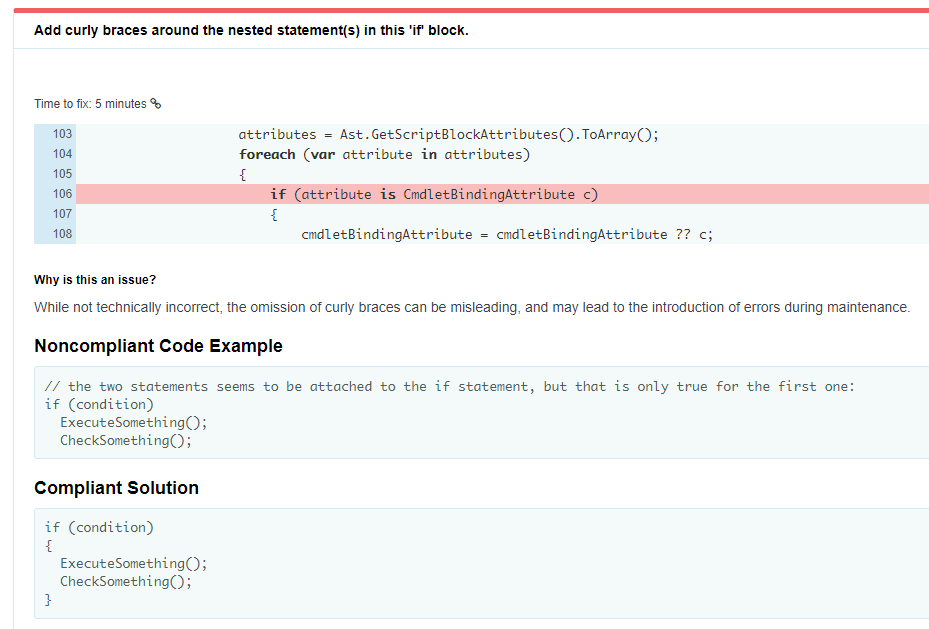929x629 pixels.
Task: Click the paragraph starting 'While not technically incorrect'
Action: pos(472,307)
